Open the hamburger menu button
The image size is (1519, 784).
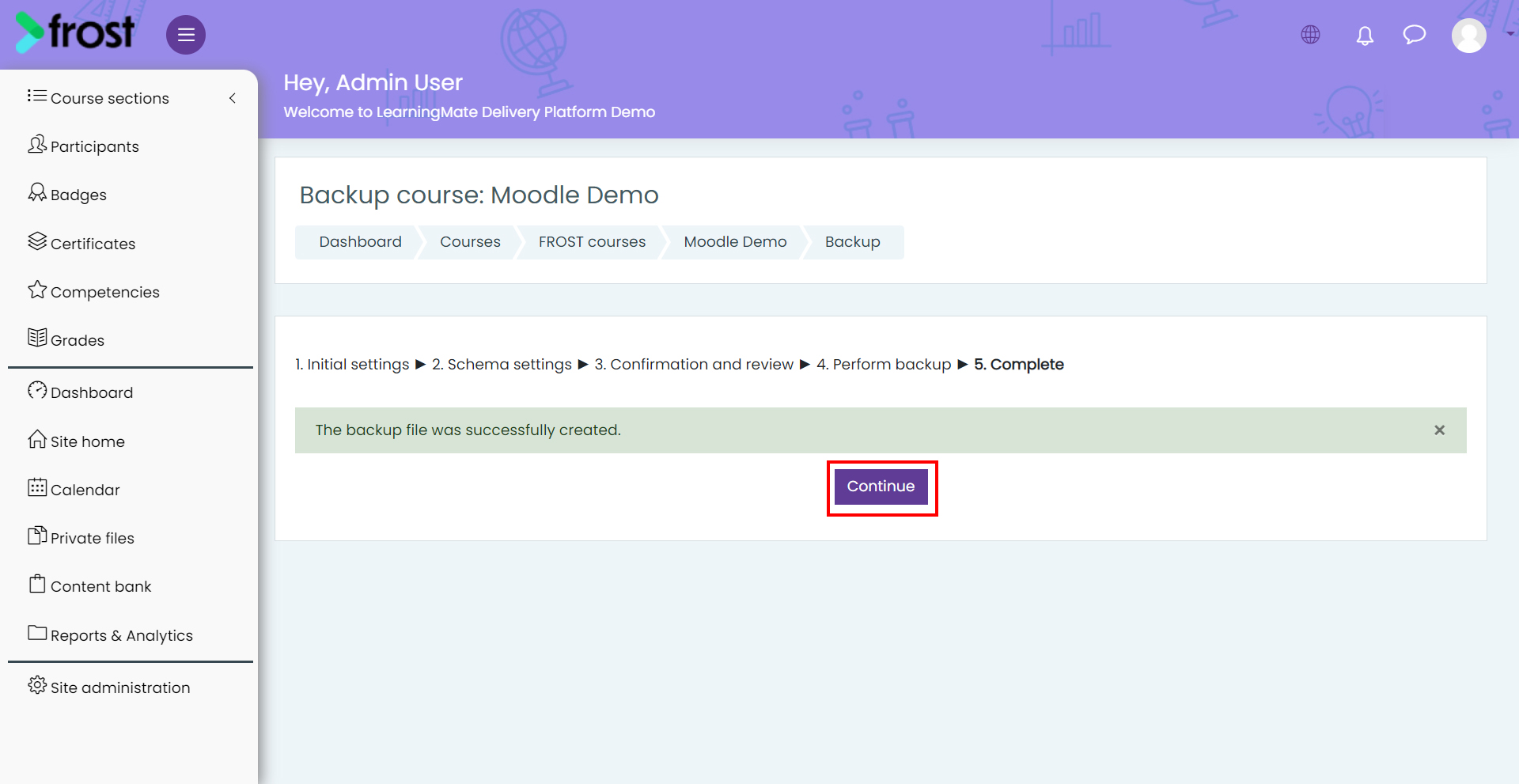coord(186,35)
